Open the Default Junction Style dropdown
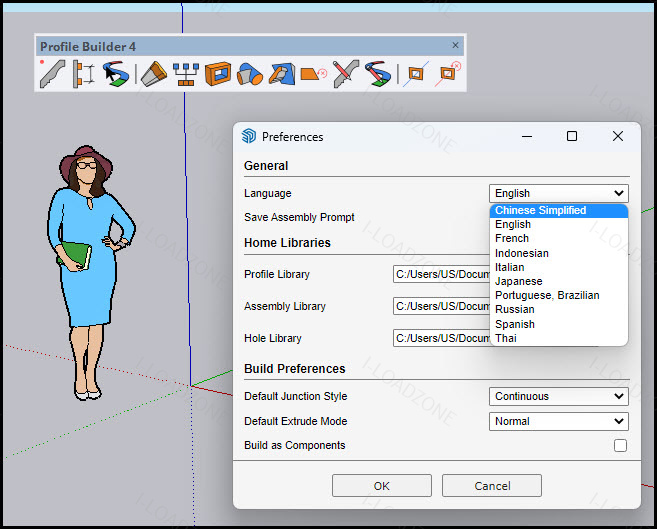 tap(559, 396)
